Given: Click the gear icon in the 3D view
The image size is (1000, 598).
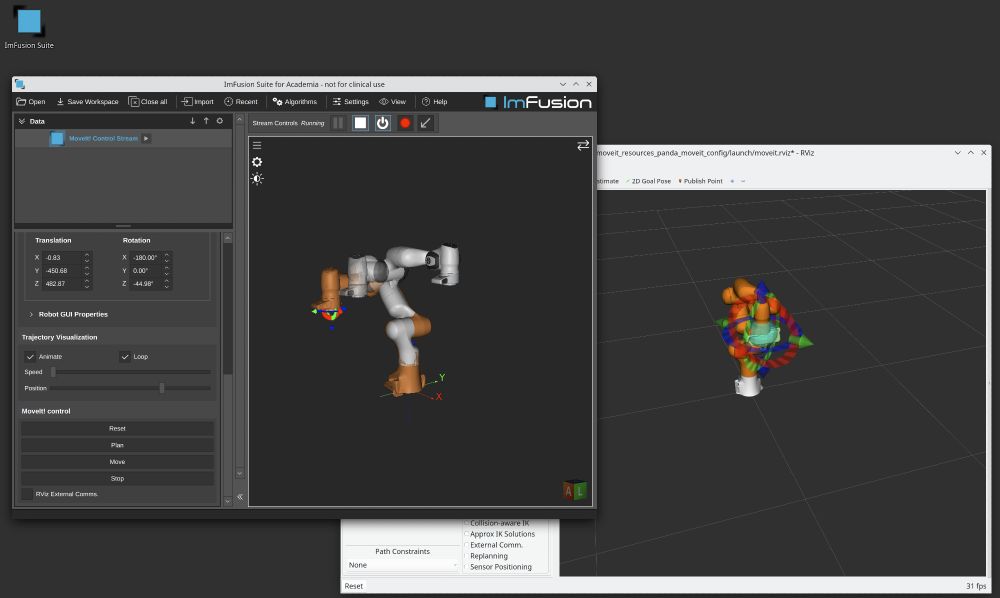Looking at the screenshot, I should pyautogui.click(x=257, y=162).
